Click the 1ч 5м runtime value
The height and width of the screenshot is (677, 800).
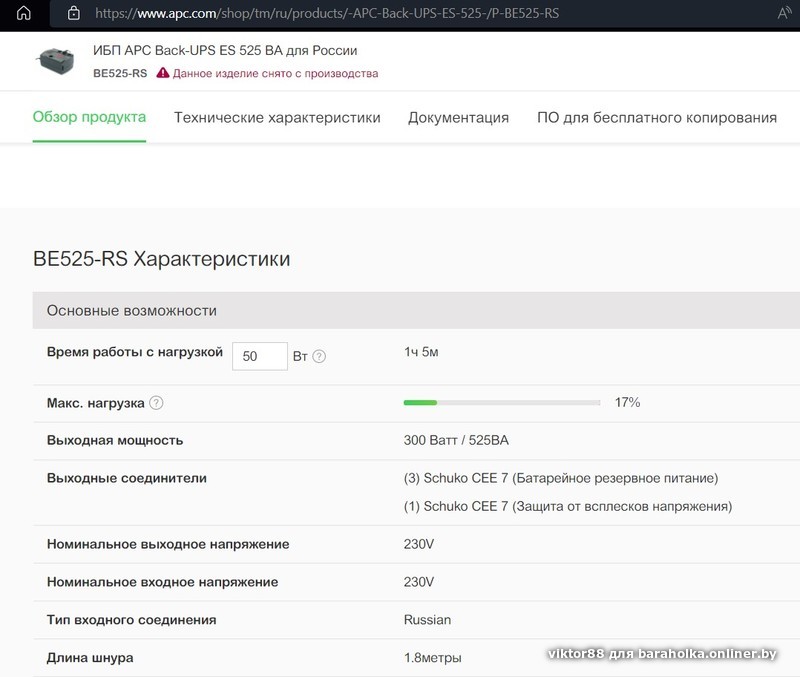tap(421, 352)
